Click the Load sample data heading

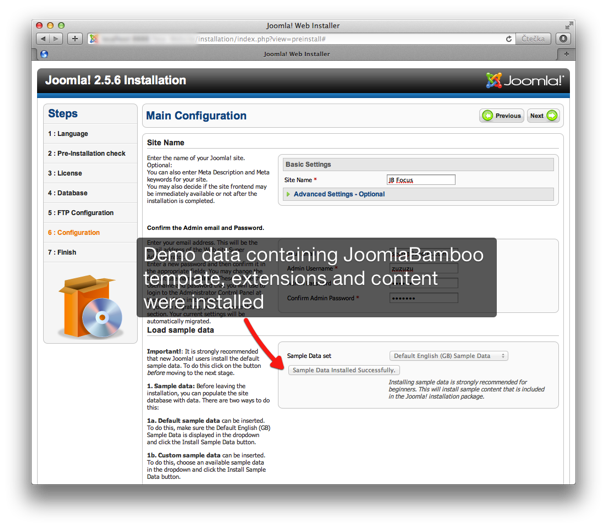(x=180, y=330)
